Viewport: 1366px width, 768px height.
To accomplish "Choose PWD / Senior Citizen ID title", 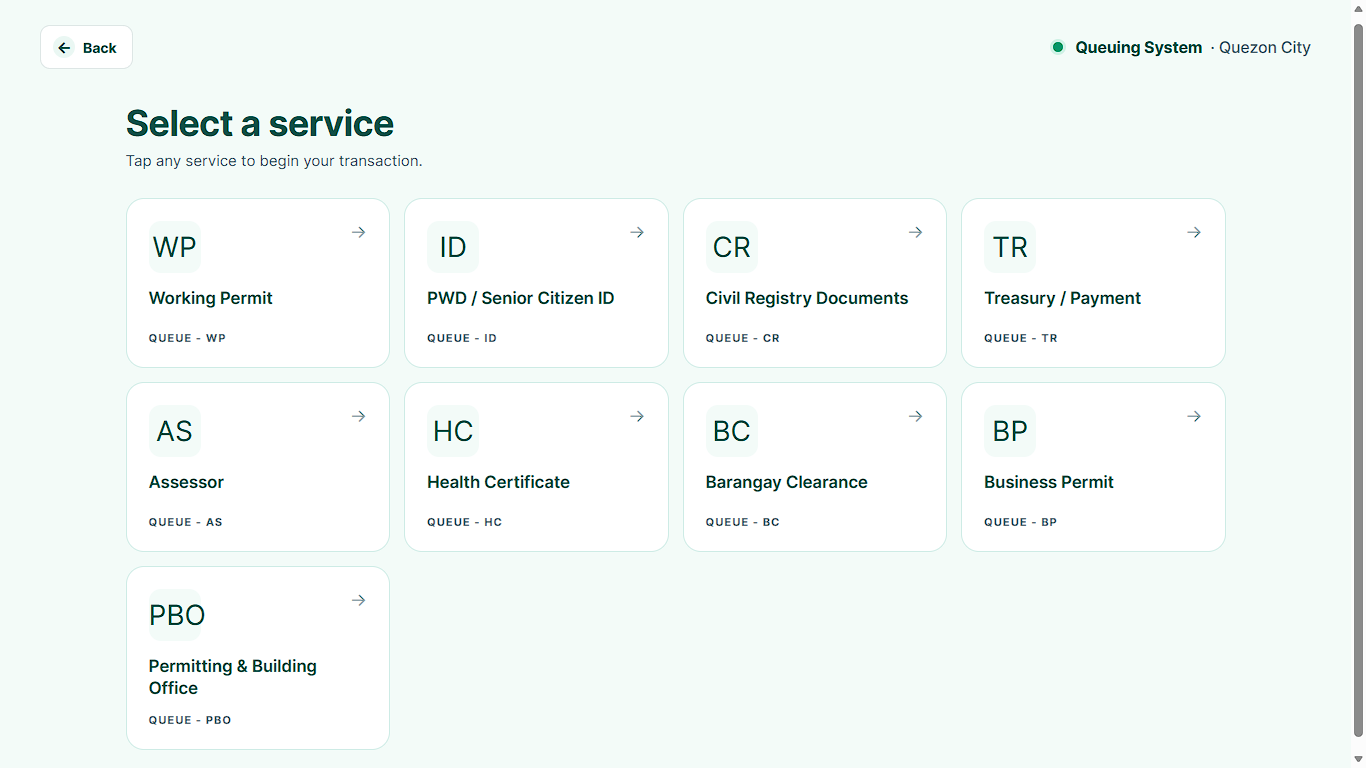I will point(521,298).
